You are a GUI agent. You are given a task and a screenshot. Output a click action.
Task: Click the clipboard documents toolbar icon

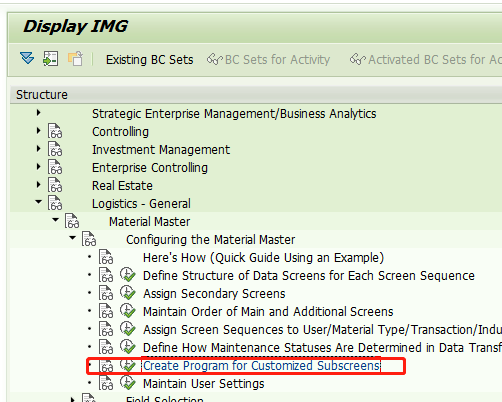75,59
